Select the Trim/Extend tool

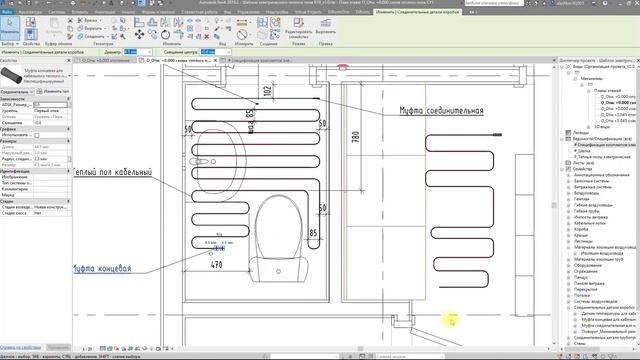point(178,35)
